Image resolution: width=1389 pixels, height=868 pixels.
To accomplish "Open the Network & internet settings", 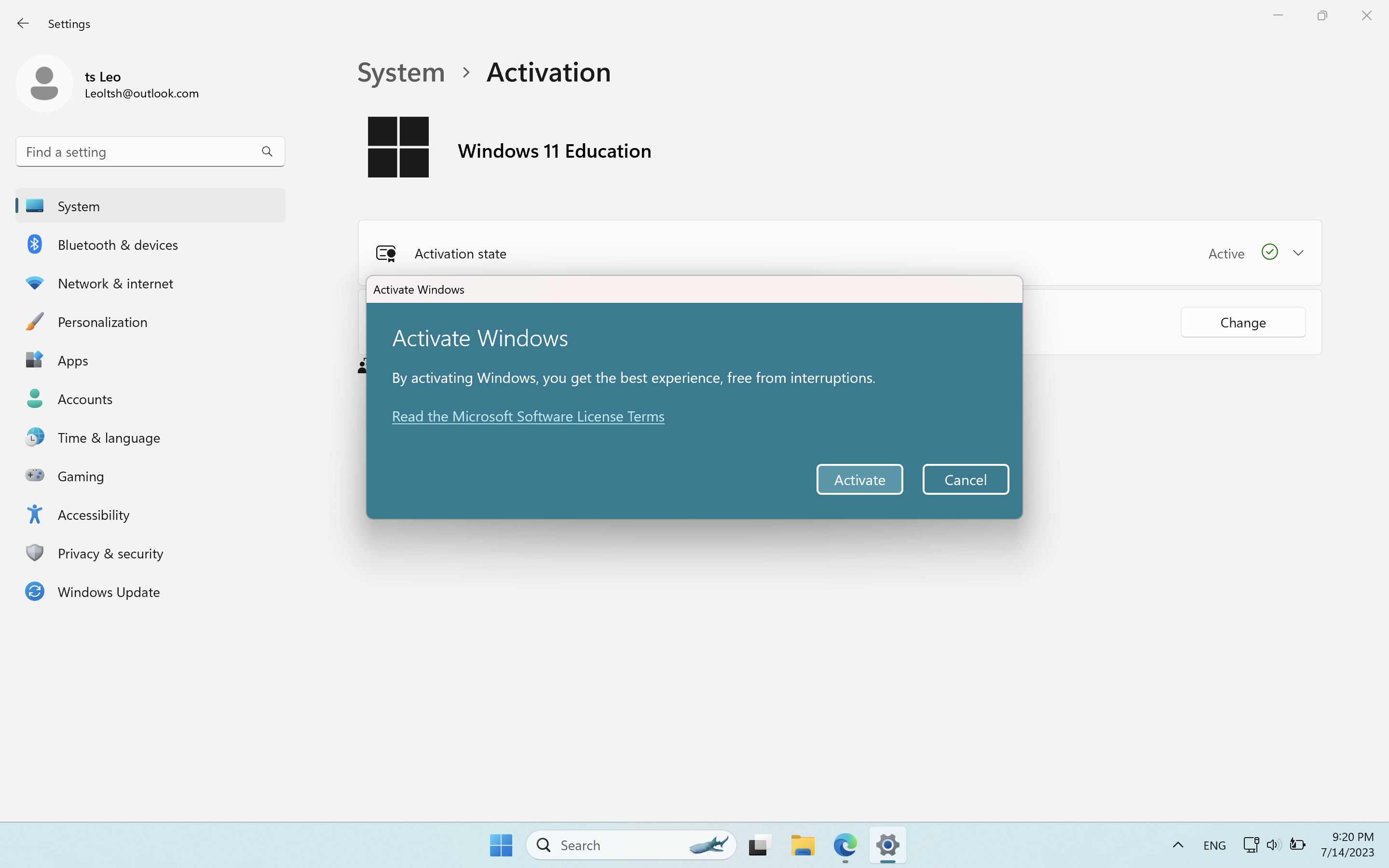I will click(115, 284).
